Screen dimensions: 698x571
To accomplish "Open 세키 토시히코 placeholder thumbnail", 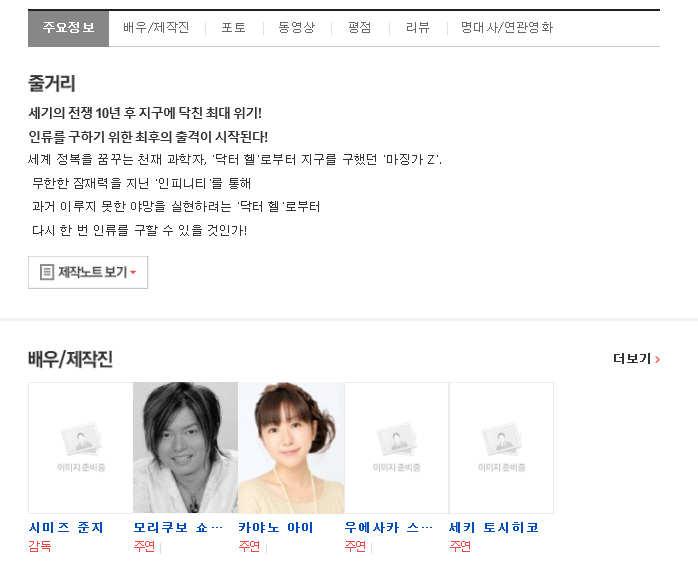I will pos(501,447).
